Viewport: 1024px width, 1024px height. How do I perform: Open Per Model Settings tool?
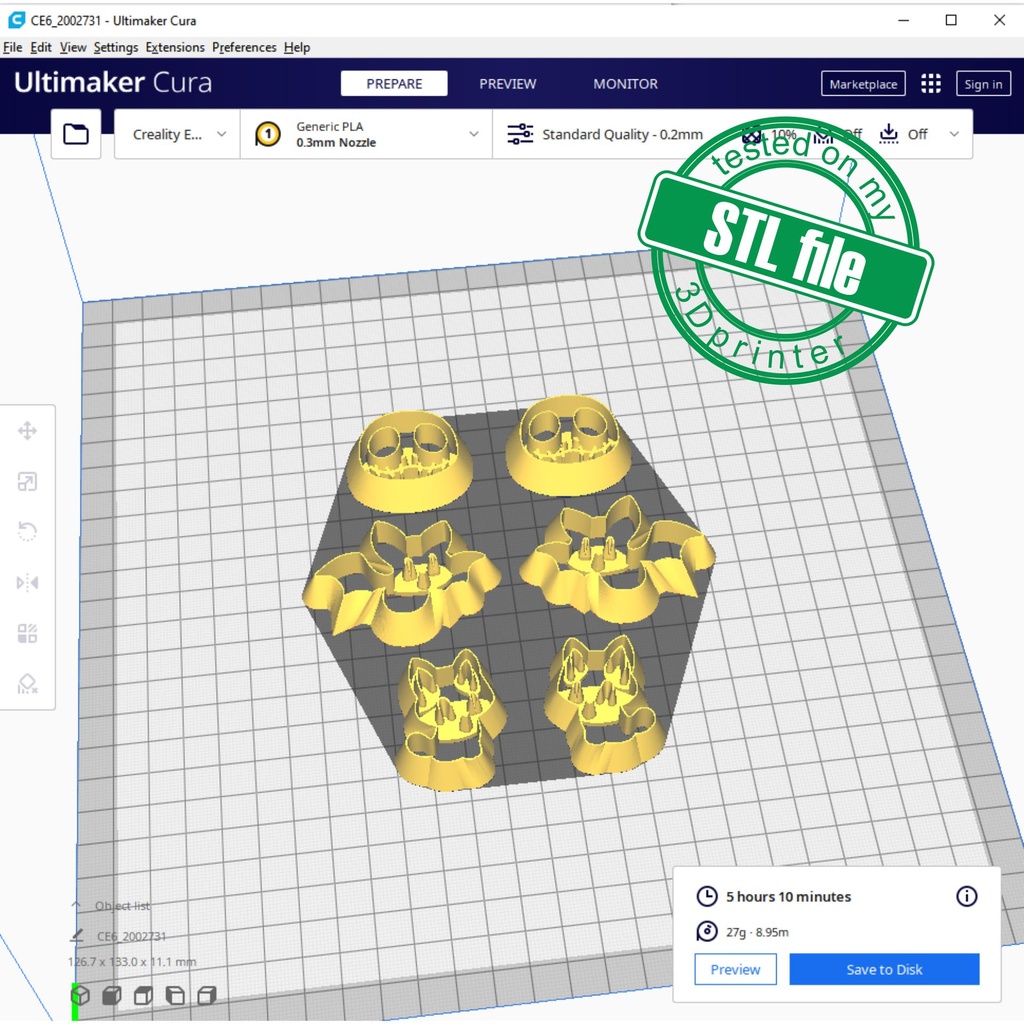(27, 633)
